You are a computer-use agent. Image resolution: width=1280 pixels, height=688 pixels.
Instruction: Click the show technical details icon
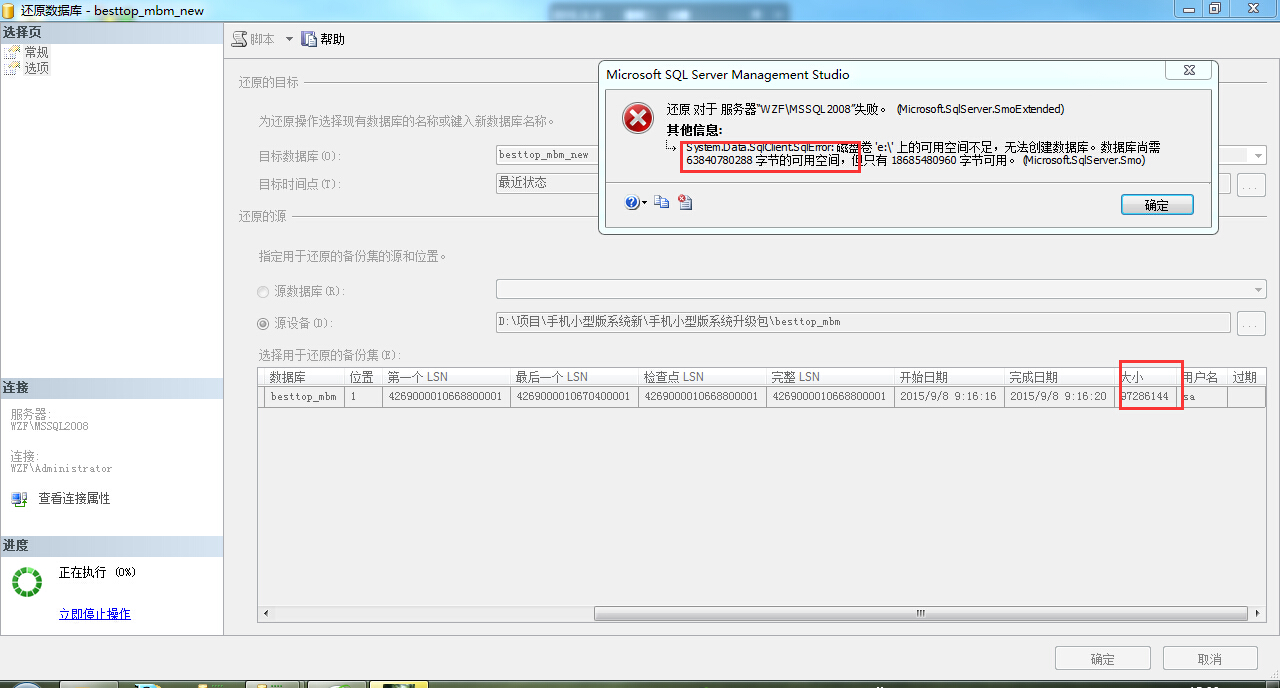pos(685,203)
